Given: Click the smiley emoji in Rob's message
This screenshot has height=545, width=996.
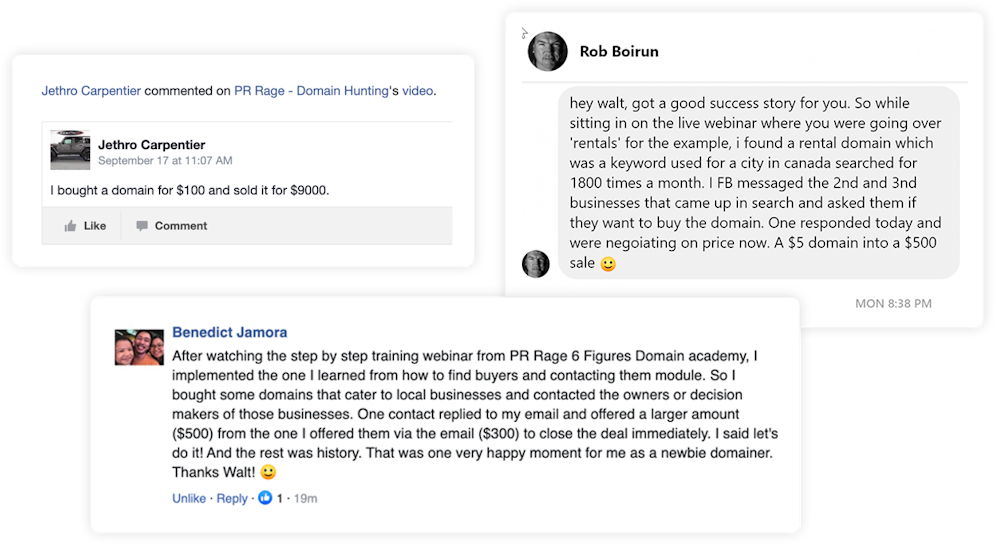Looking at the screenshot, I should pyautogui.click(x=607, y=264).
